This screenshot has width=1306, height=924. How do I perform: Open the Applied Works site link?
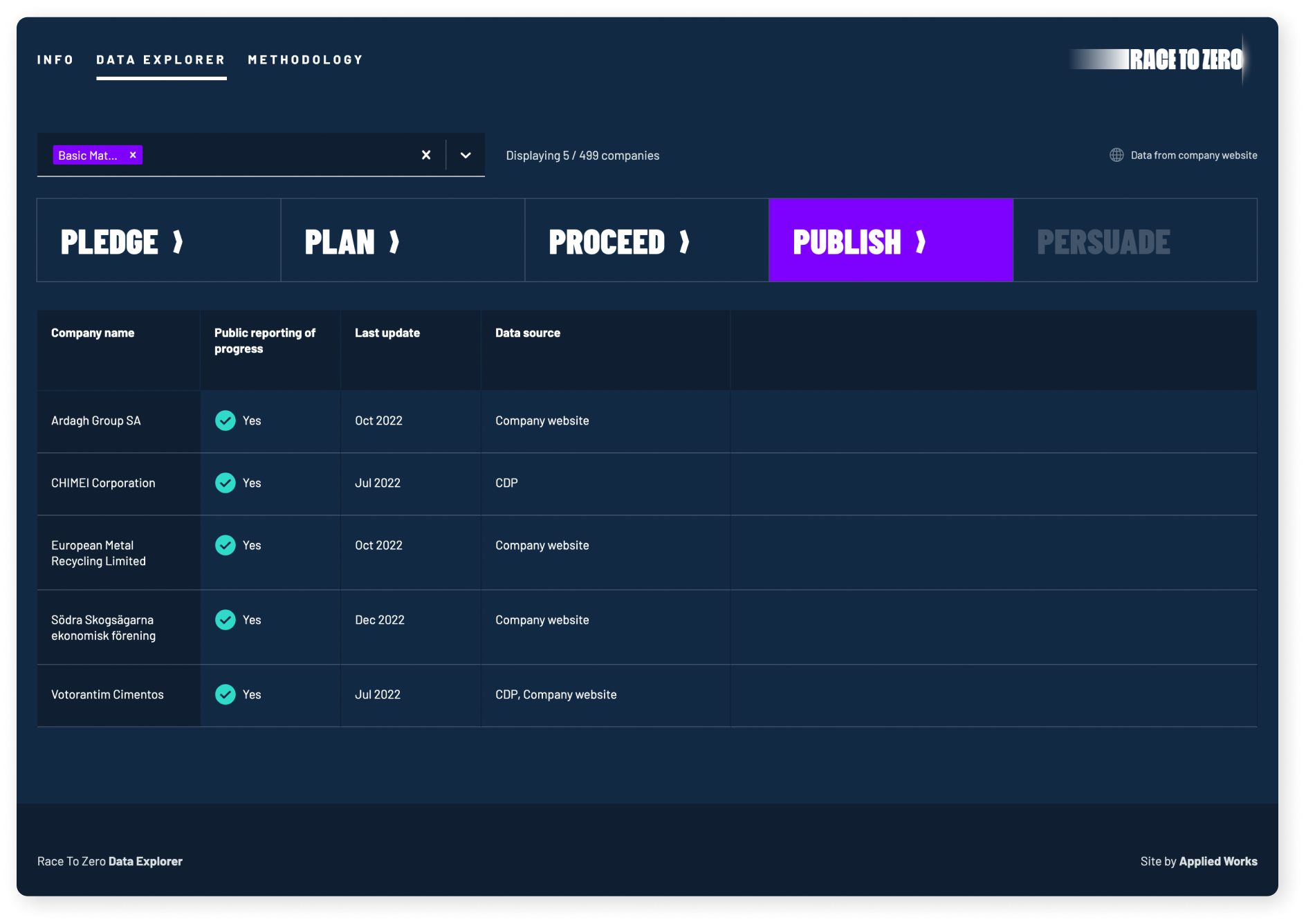pos(1218,861)
